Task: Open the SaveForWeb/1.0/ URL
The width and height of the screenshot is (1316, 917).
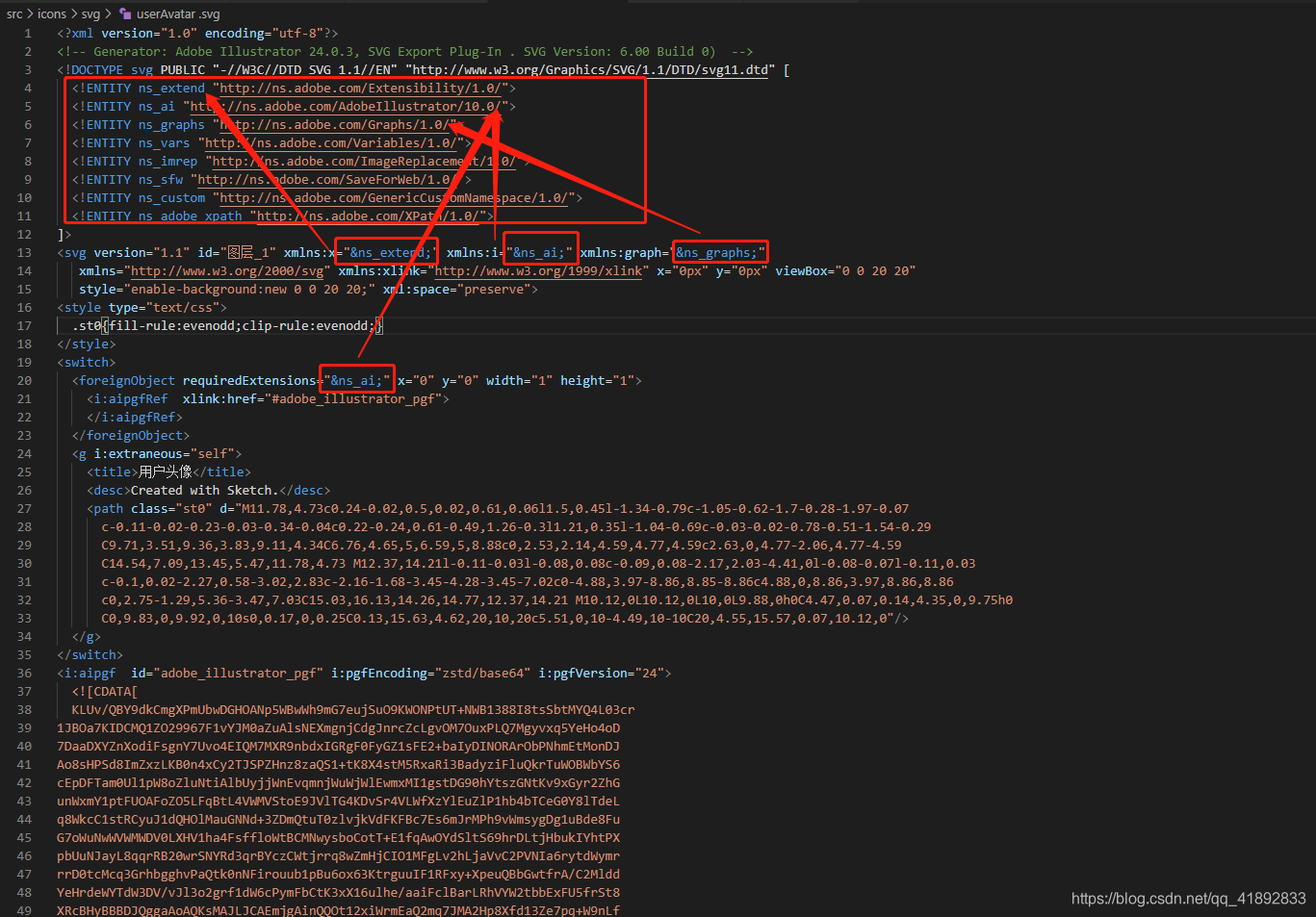Action: pos(326,180)
